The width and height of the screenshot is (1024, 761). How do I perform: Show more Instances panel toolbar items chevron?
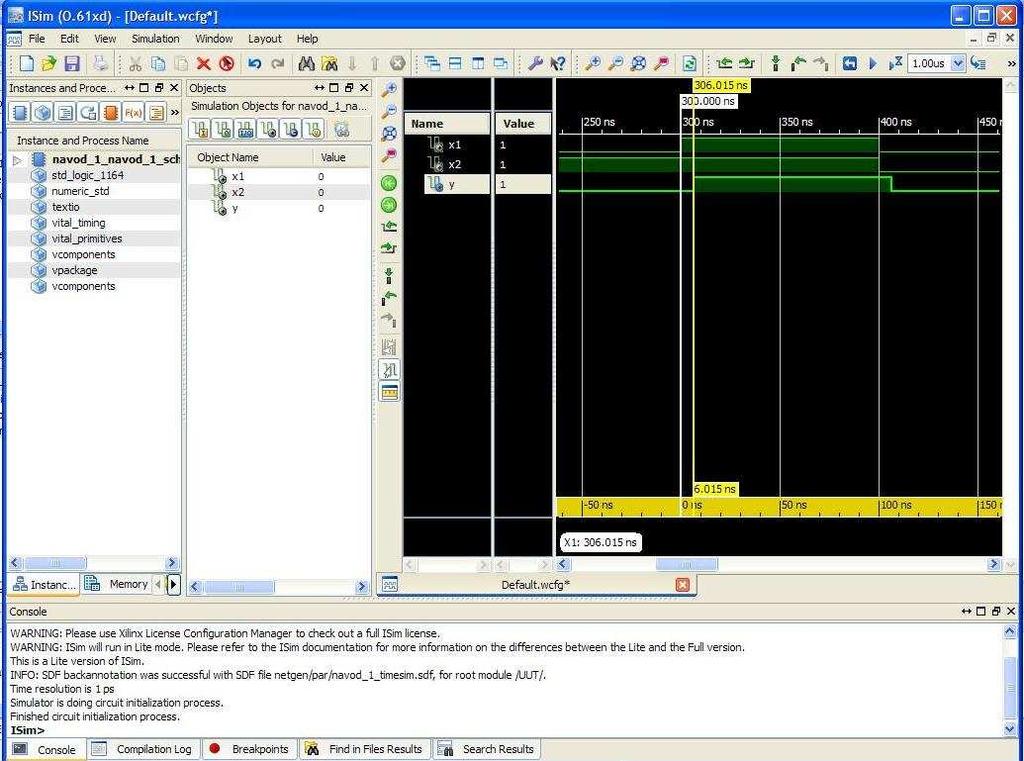[x=174, y=112]
